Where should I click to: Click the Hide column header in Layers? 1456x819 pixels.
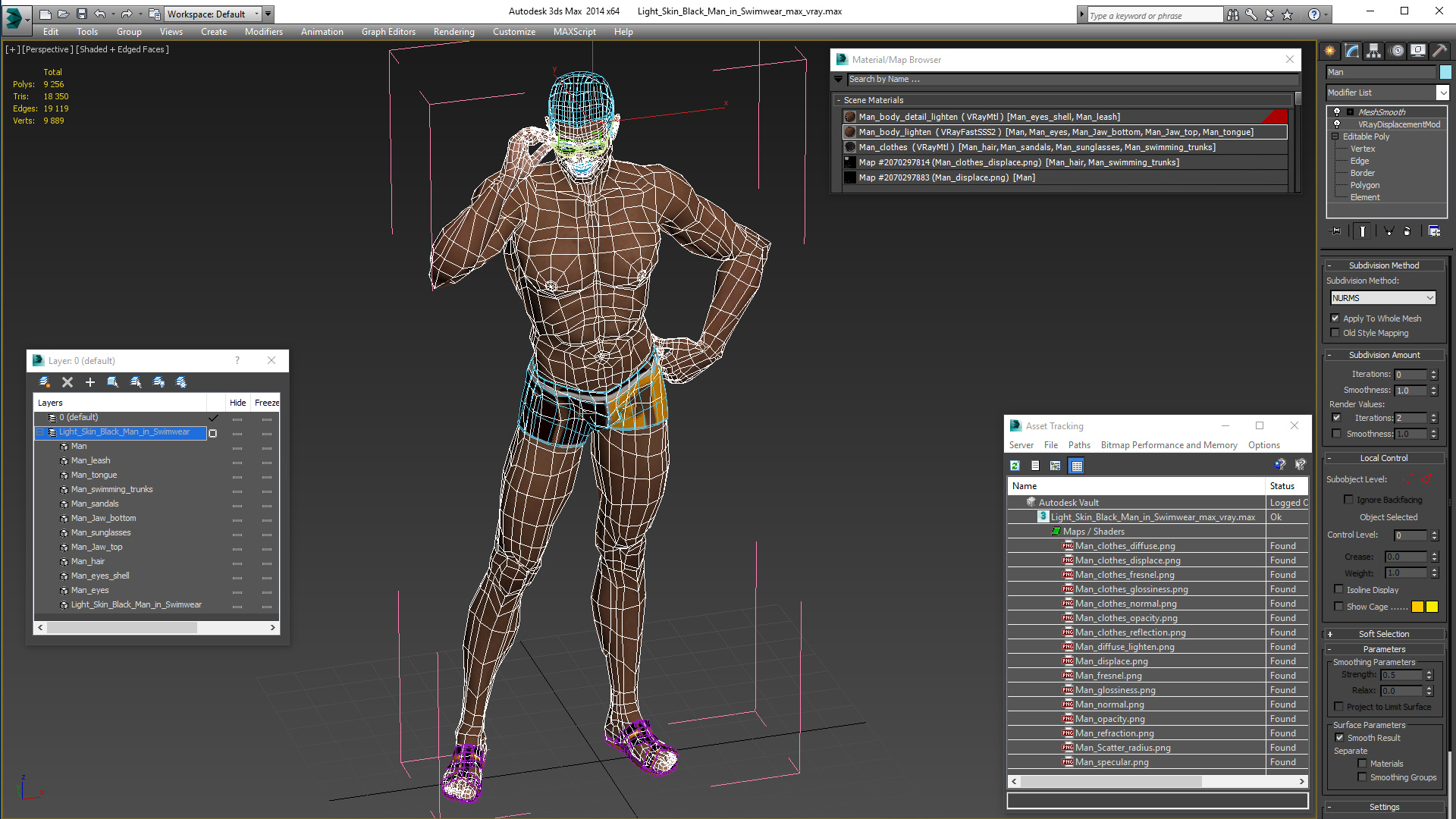pos(237,403)
